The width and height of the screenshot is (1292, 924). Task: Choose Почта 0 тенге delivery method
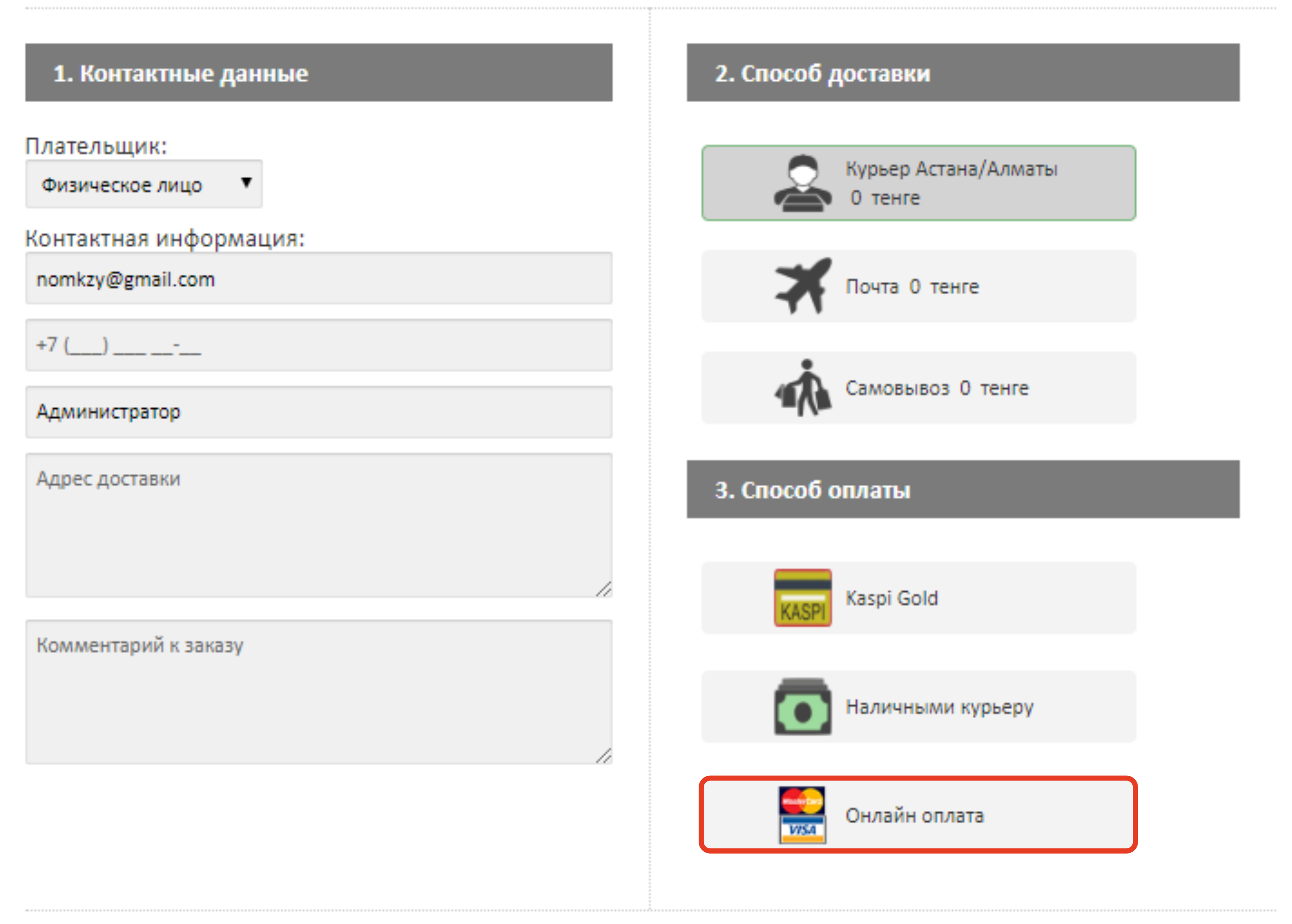pos(919,286)
